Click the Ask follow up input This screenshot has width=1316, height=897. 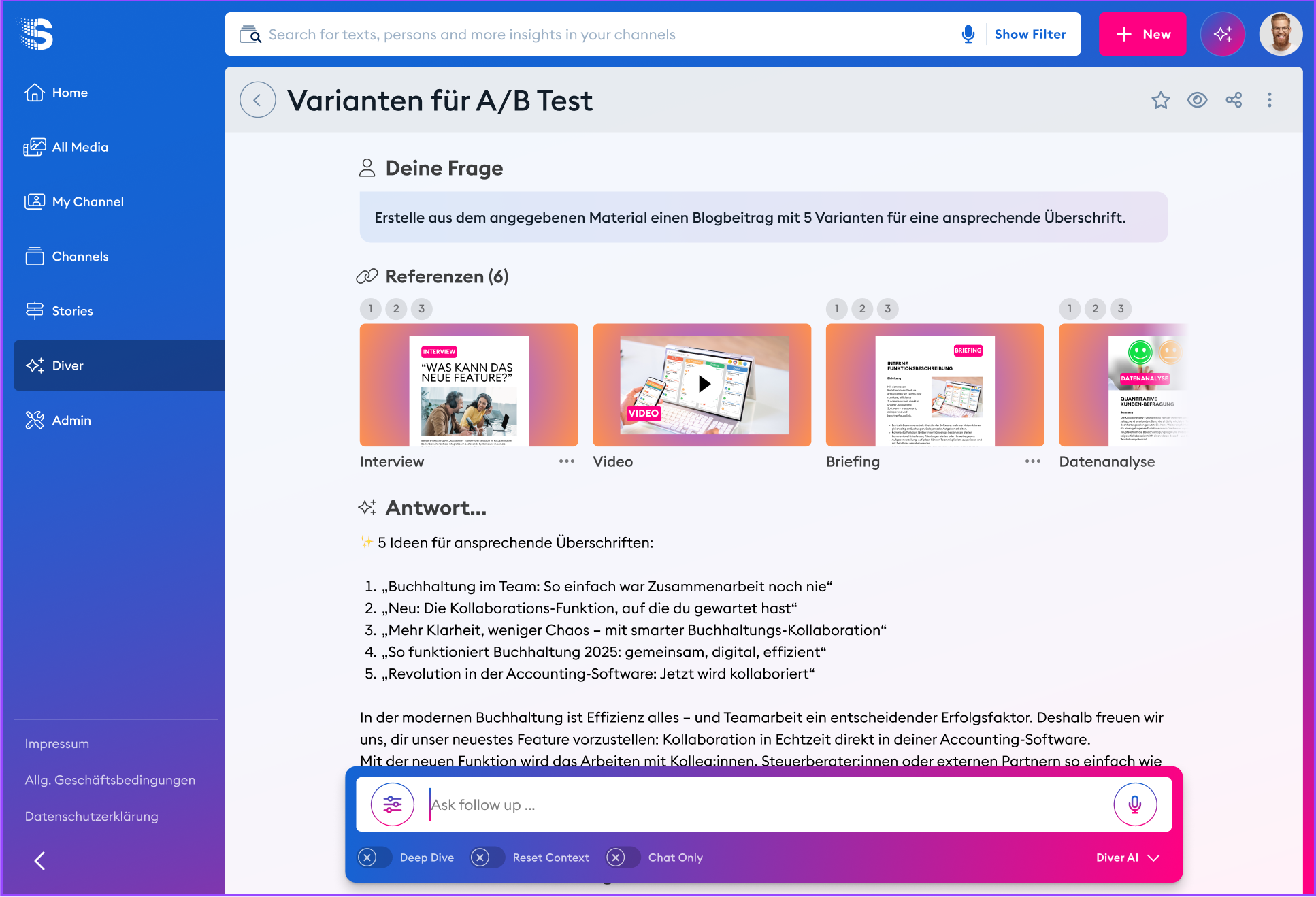pyautogui.click(x=766, y=805)
